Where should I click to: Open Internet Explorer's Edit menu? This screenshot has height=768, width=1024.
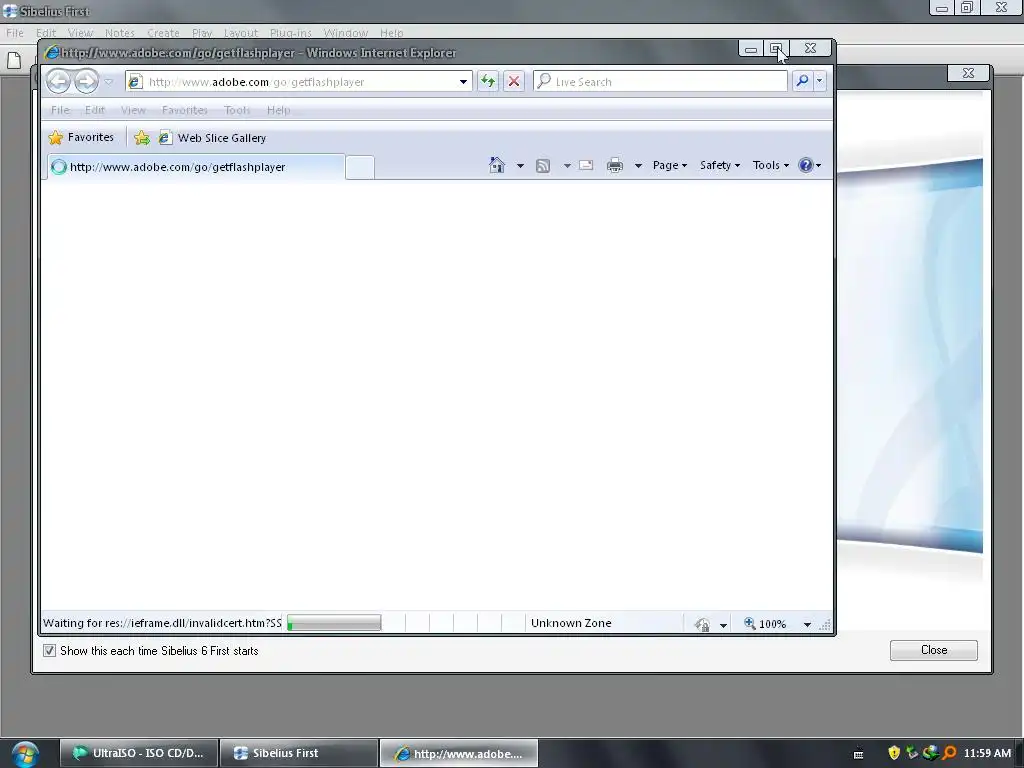coord(95,110)
